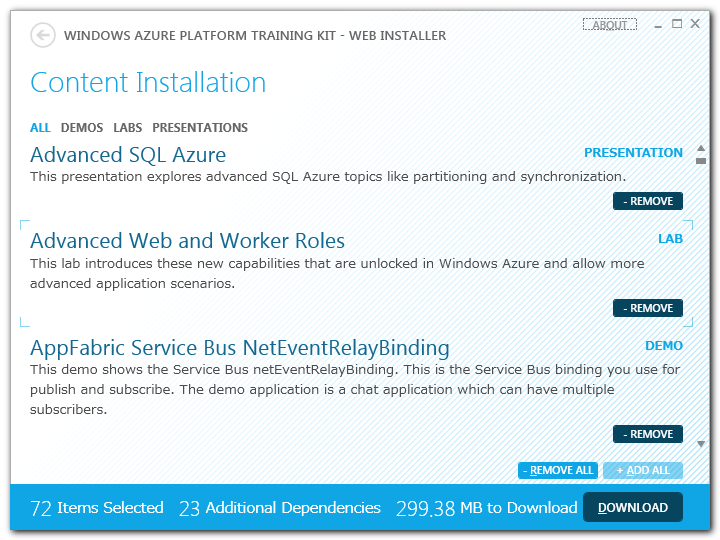This screenshot has height=540, width=720.
Task: Switch to the DEMOS filter tab
Action: pyautogui.click(x=82, y=128)
